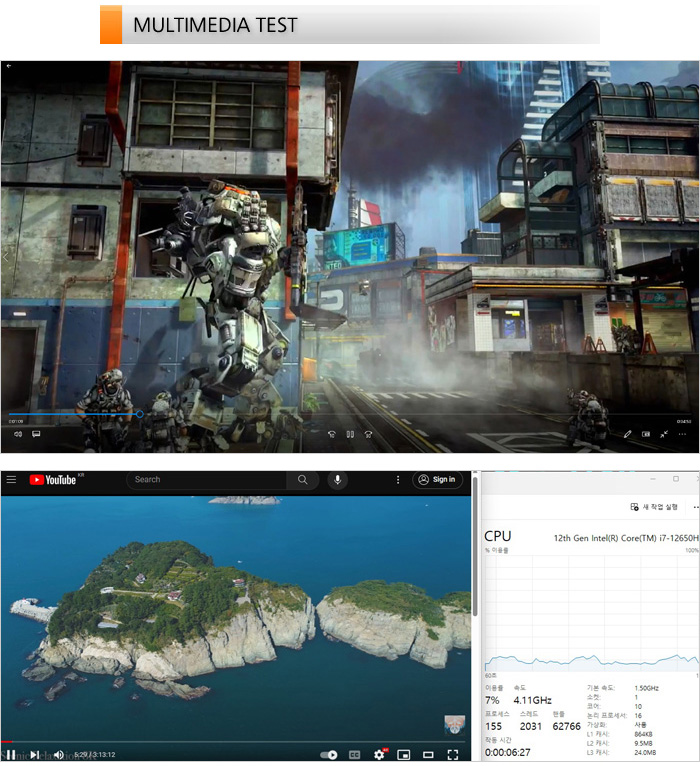Open YouTube settings three-dot menu
Image resolution: width=700 pixels, height=766 pixels.
pos(398,480)
